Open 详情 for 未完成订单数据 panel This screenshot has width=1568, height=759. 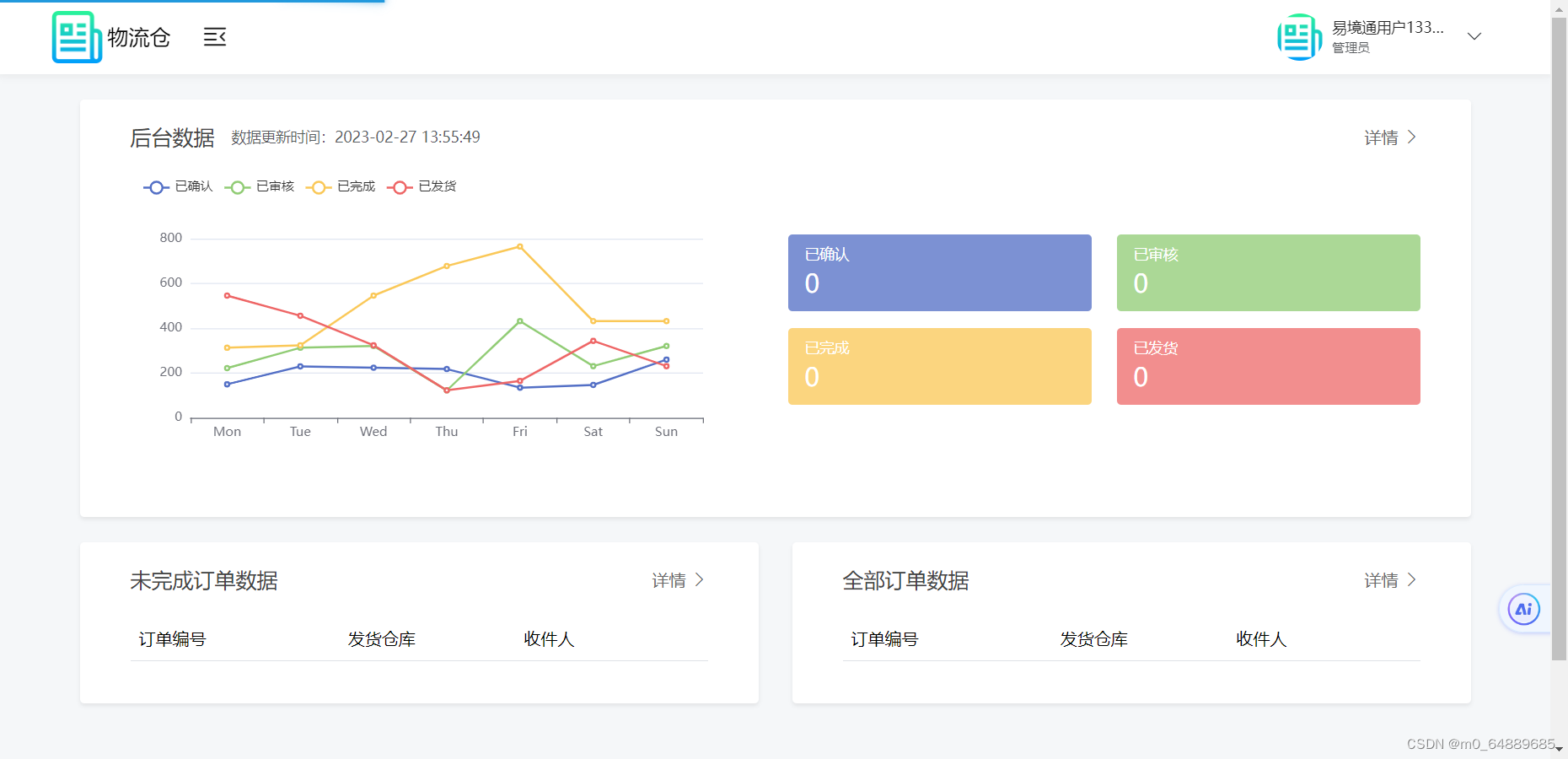(678, 580)
